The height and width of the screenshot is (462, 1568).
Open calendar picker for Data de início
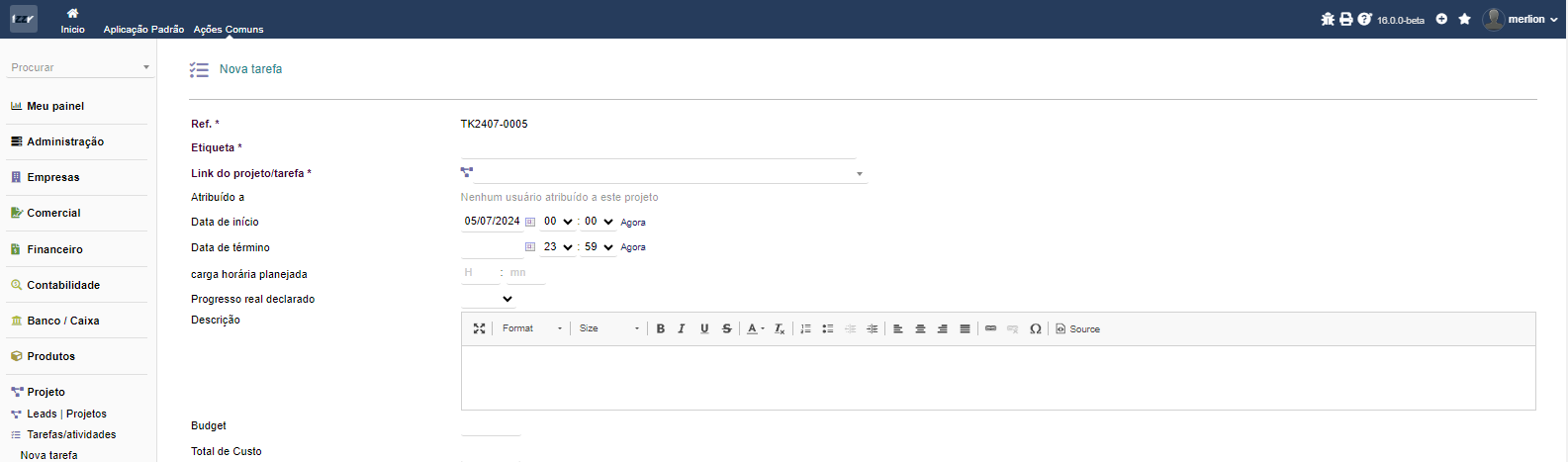530,222
